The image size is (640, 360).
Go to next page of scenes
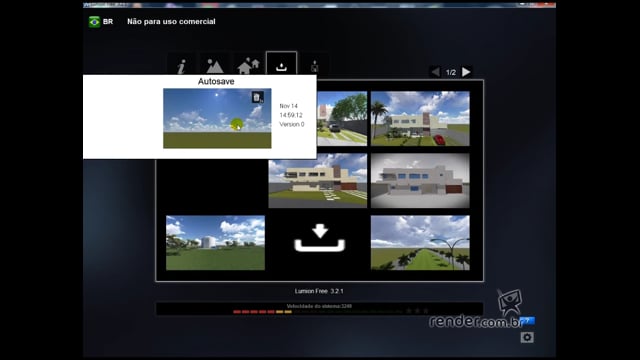(x=466, y=72)
